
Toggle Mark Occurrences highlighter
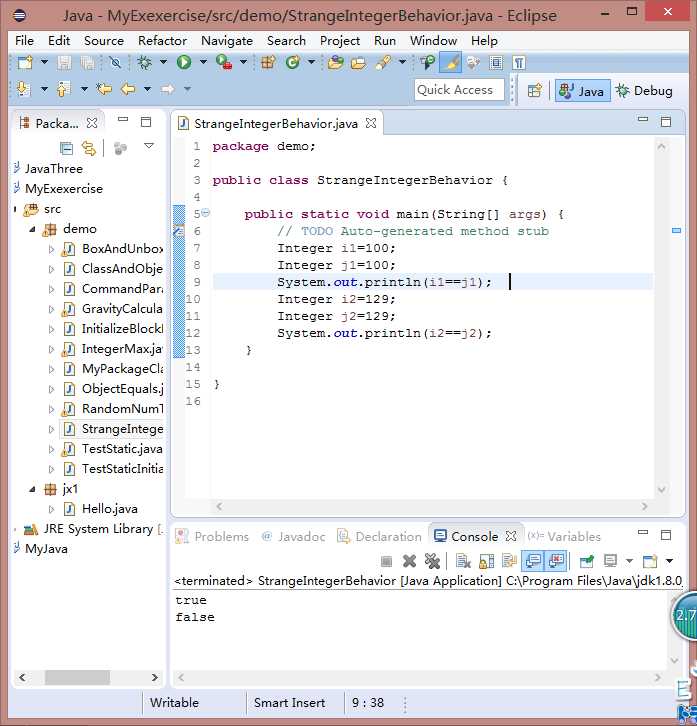(x=451, y=63)
